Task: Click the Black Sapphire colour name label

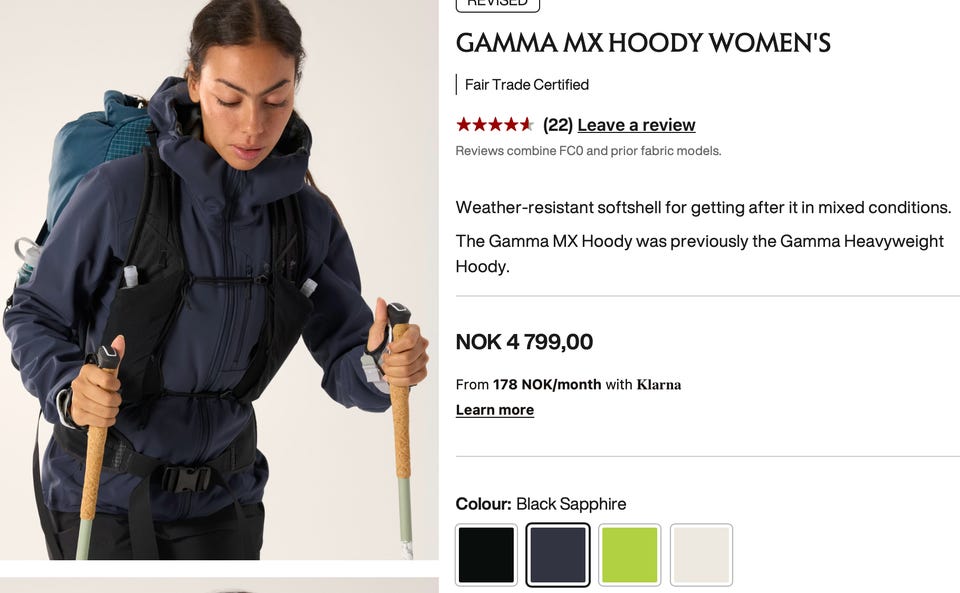Action: (571, 504)
